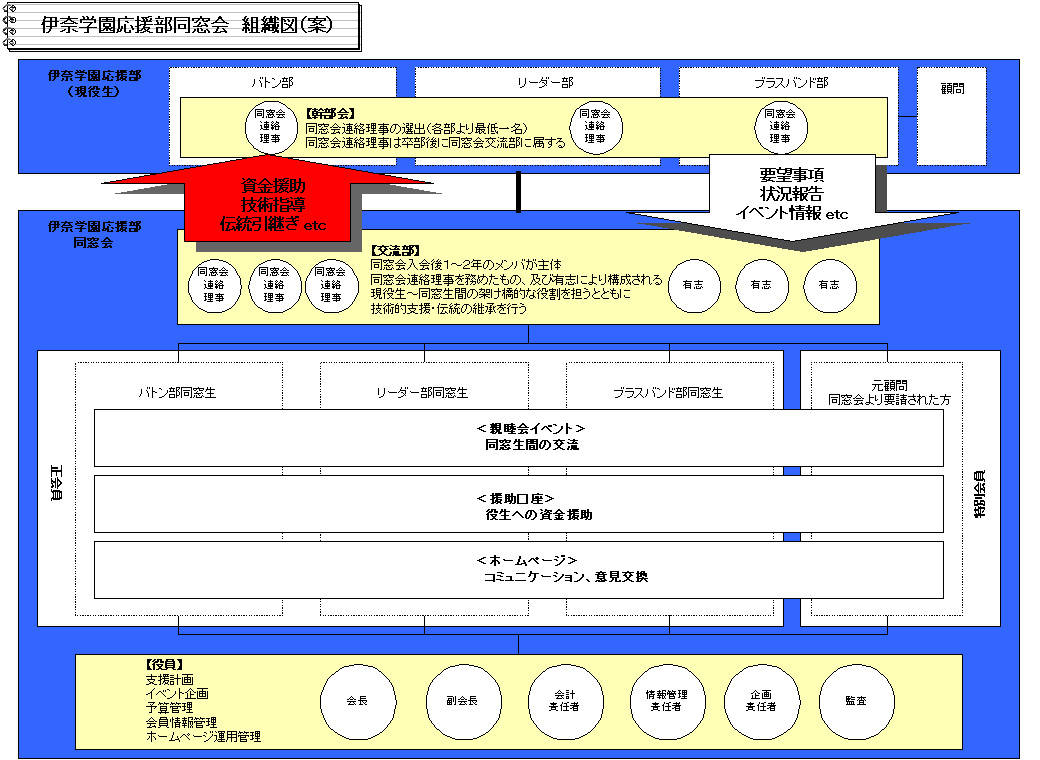The height and width of the screenshot is (760, 1040).
Task: Click the 会員情報管理 line under 役員
Action: pyautogui.click(x=181, y=722)
